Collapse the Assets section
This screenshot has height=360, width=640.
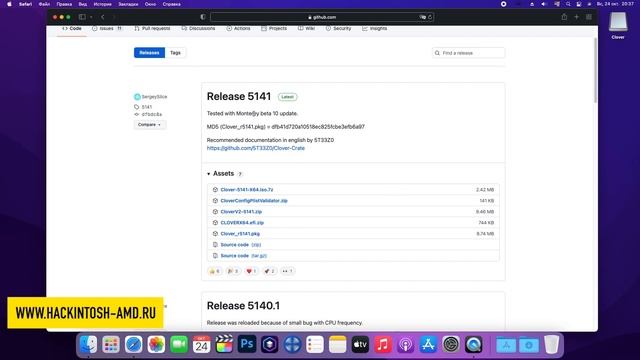[224, 173]
